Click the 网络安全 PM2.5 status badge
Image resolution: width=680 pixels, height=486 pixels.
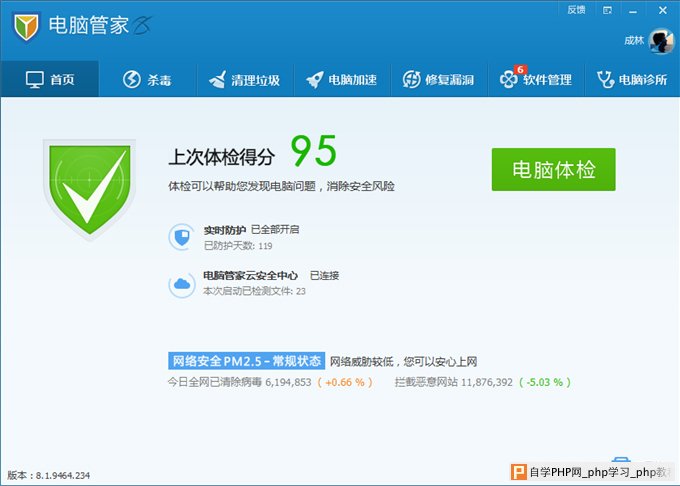(x=246, y=361)
